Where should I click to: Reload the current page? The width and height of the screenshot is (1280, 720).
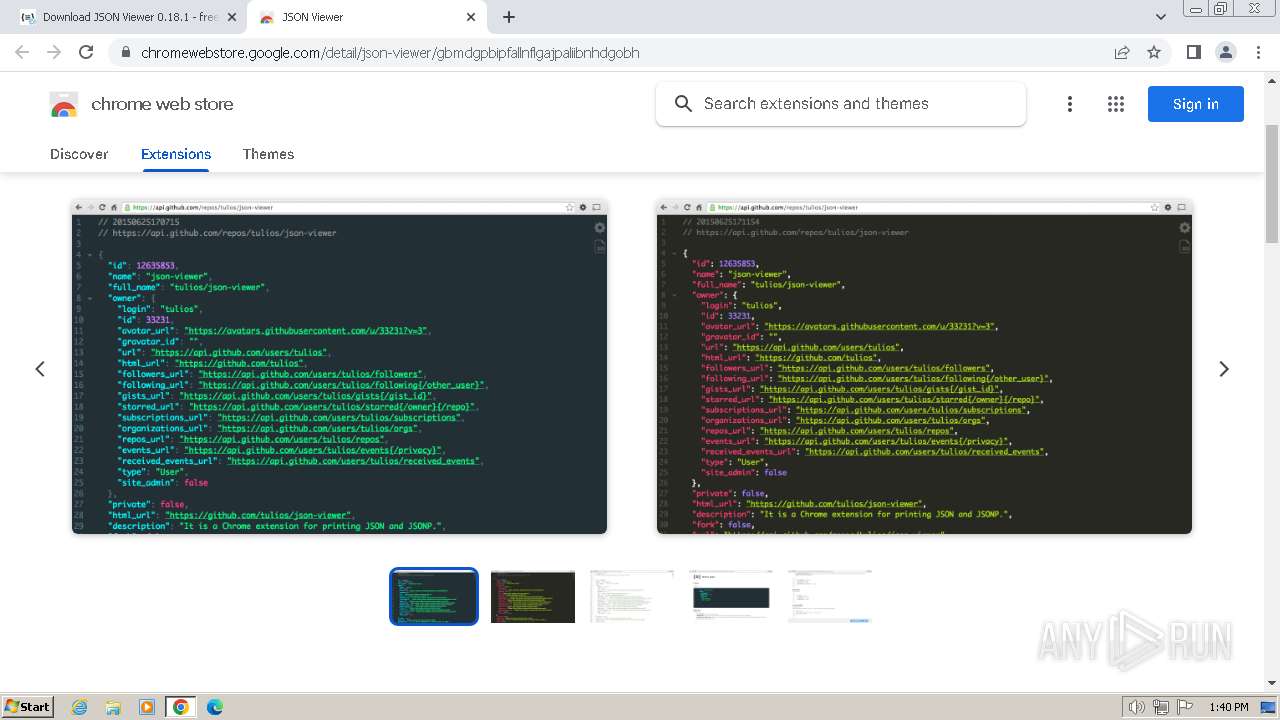(86, 52)
